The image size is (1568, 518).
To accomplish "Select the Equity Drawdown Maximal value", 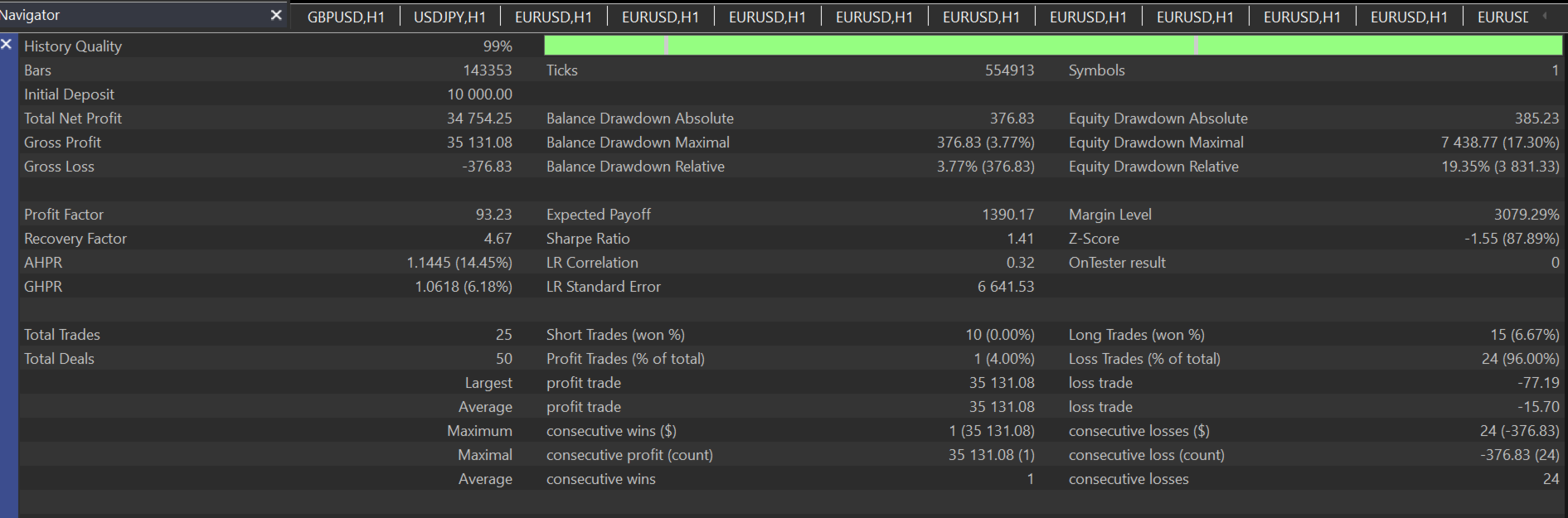I will (1499, 143).
